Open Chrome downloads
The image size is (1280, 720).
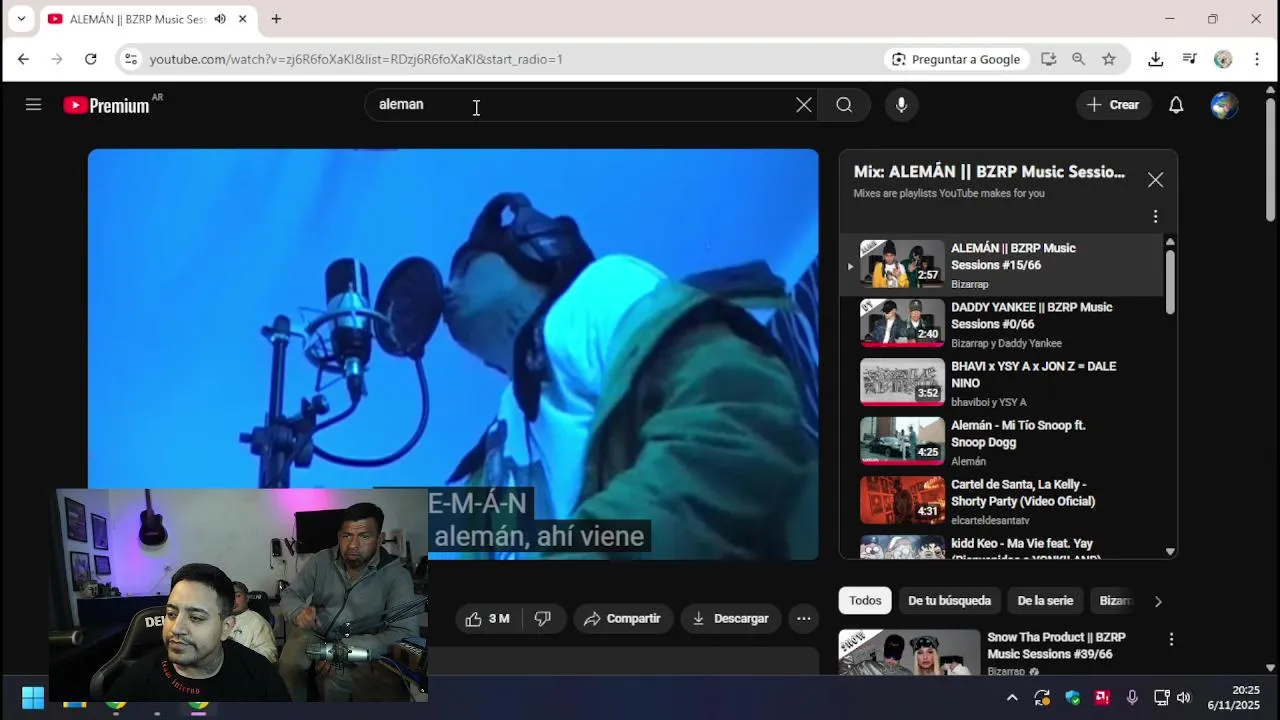coord(1155,59)
